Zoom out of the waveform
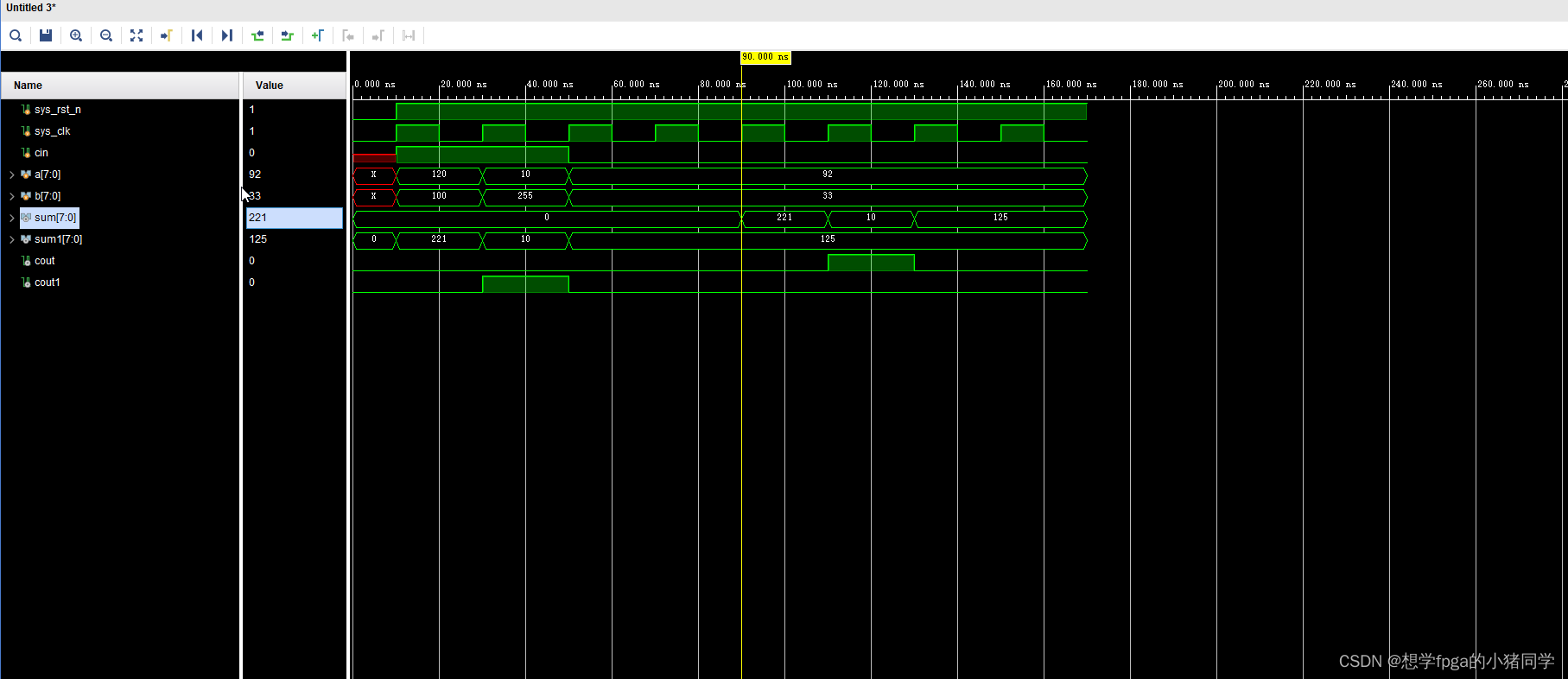This screenshot has width=1568, height=679. click(x=106, y=35)
